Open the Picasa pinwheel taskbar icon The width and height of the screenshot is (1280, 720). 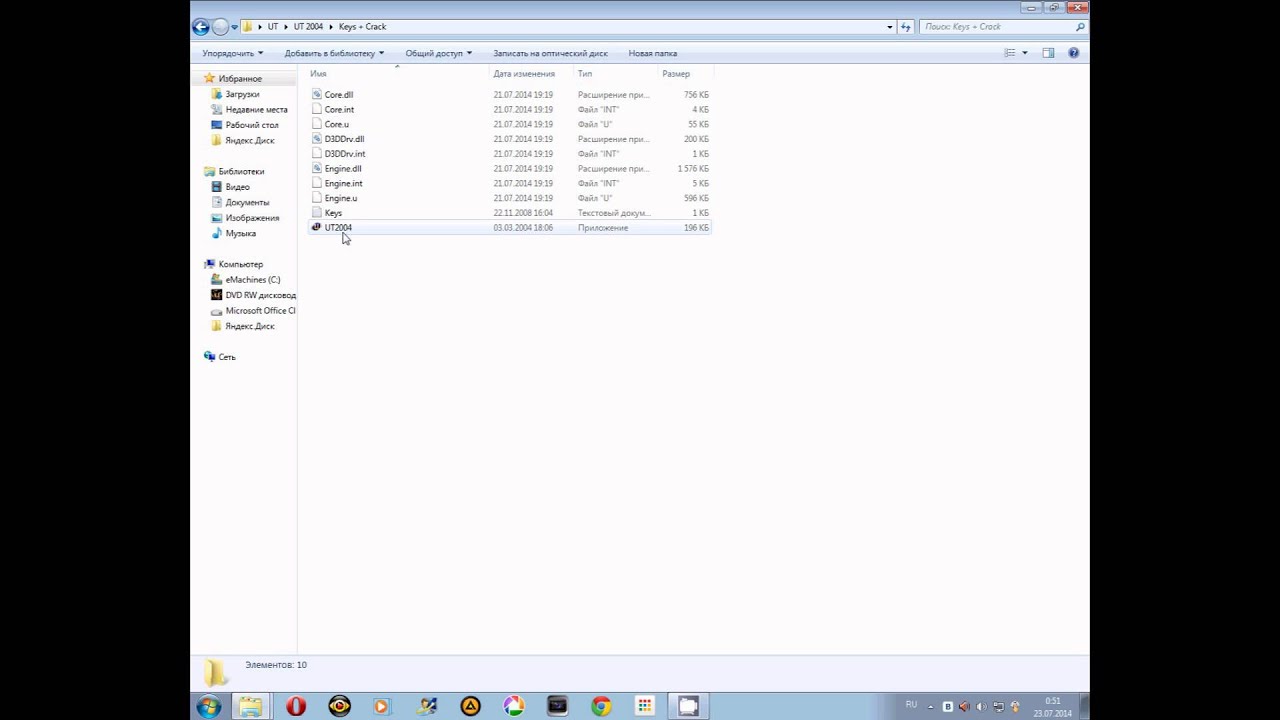tap(513, 706)
